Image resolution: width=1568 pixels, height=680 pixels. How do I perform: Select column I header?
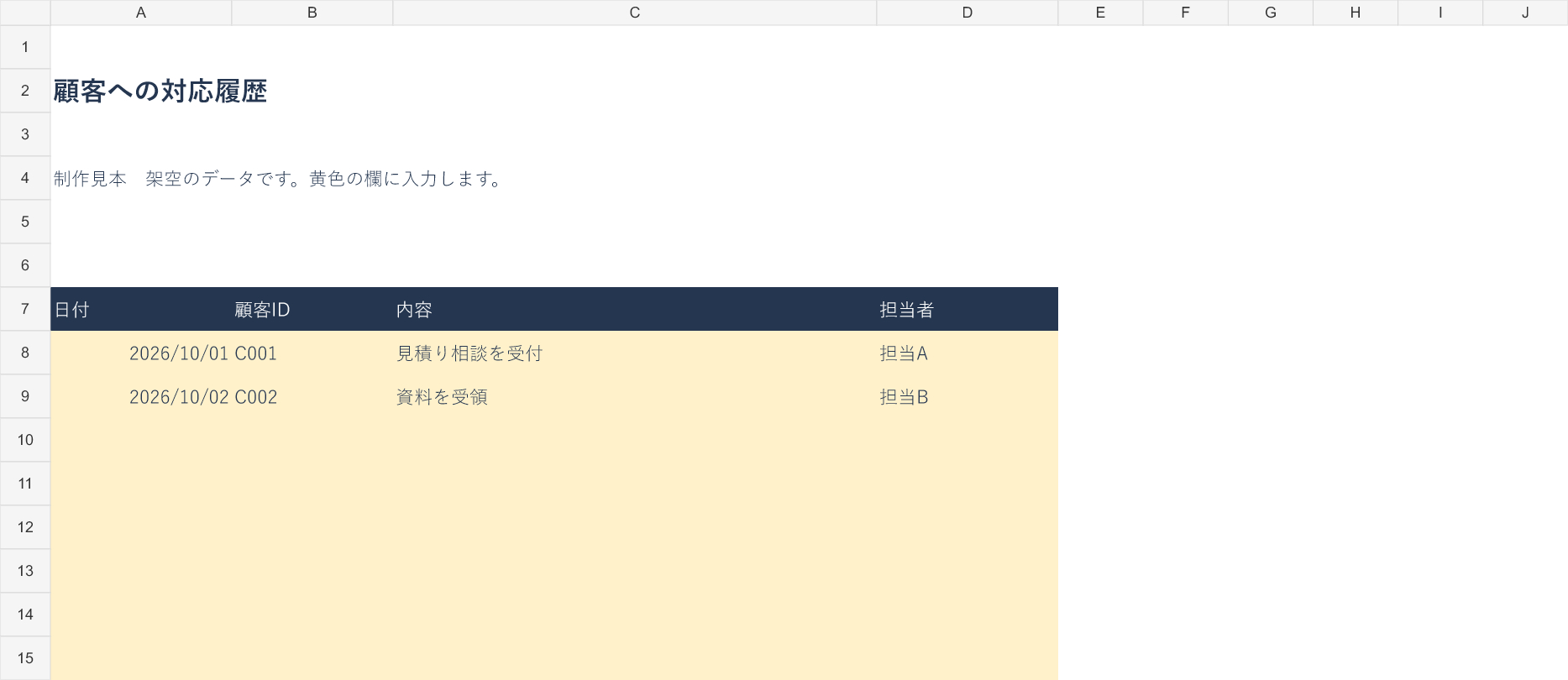[1440, 13]
